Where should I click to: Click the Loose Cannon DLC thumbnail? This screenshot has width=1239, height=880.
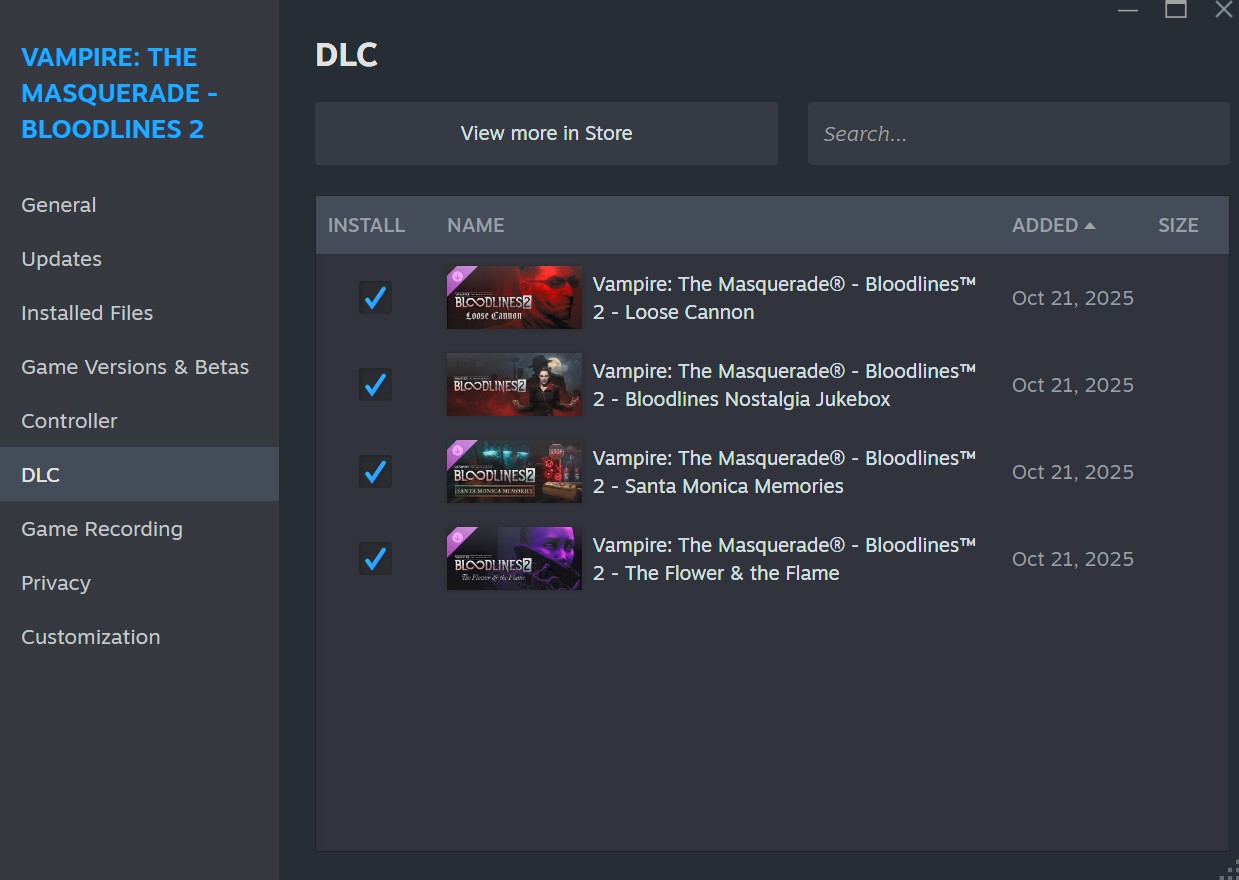coord(514,298)
